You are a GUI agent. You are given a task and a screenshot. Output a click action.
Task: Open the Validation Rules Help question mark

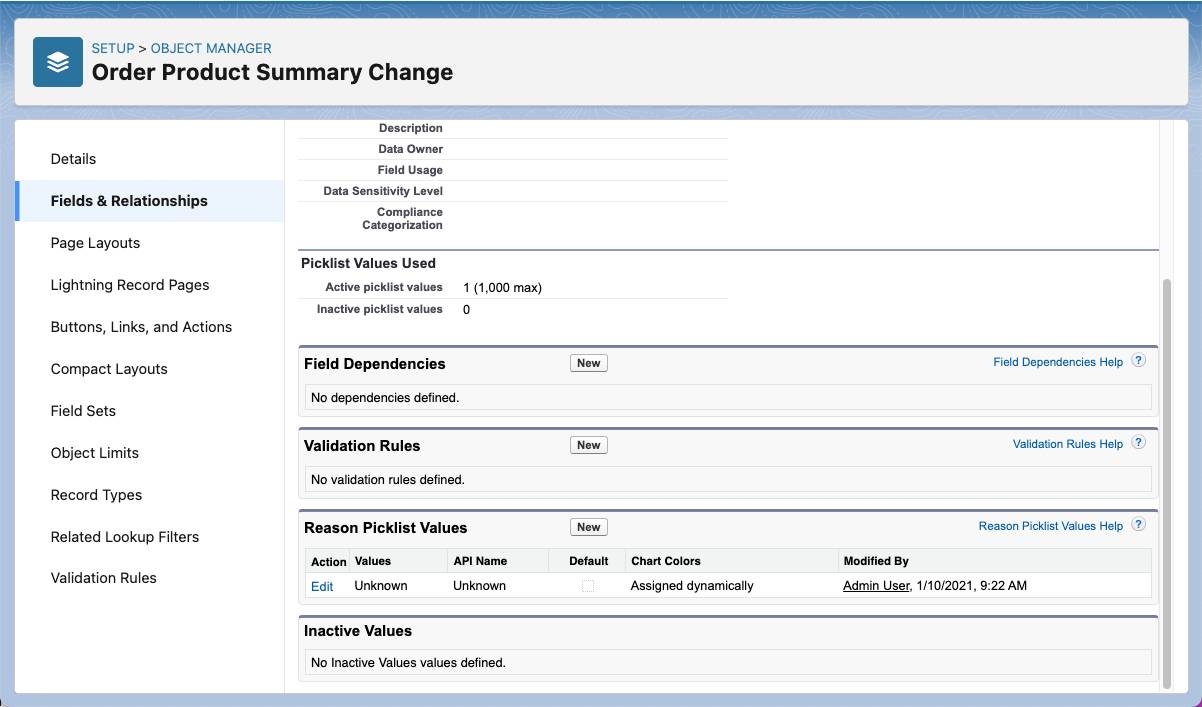(x=1138, y=443)
